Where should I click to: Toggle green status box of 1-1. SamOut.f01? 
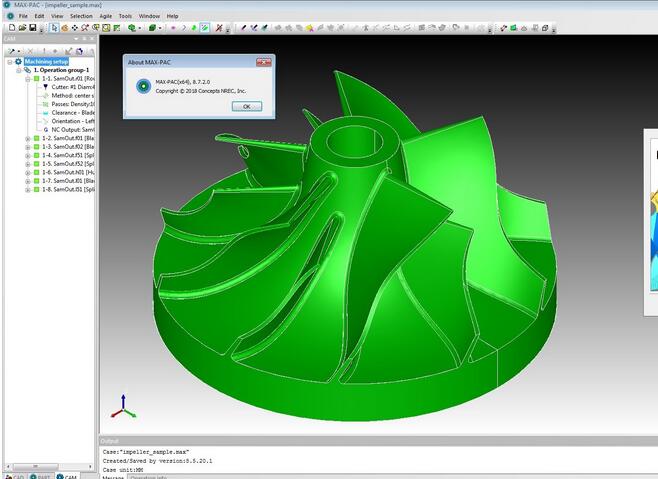point(37,79)
